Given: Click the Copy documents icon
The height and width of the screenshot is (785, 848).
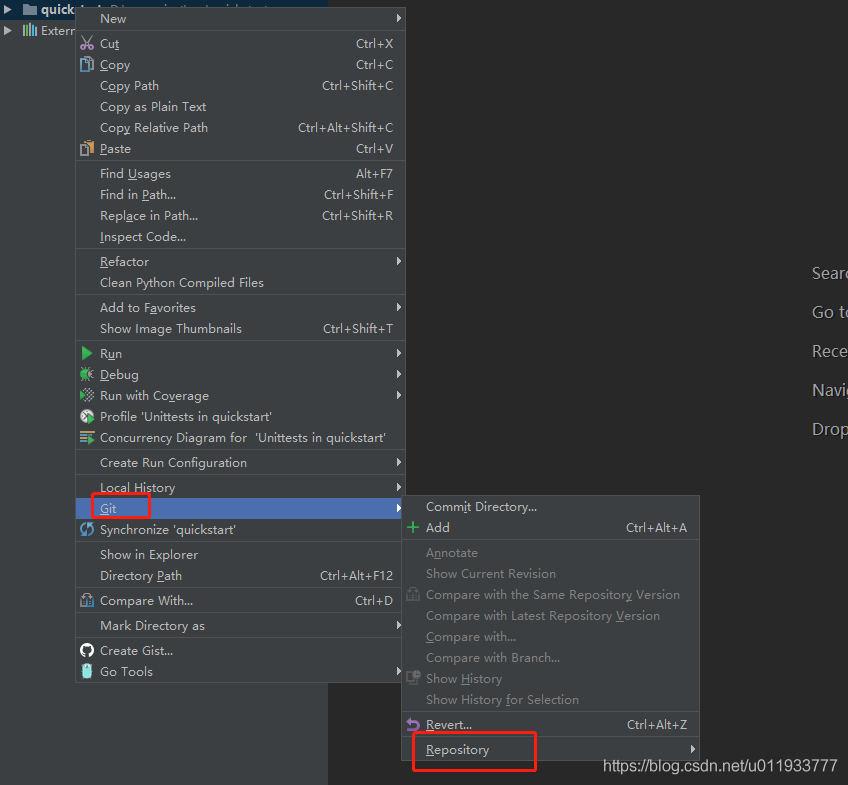Looking at the screenshot, I should pyautogui.click(x=87, y=64).
